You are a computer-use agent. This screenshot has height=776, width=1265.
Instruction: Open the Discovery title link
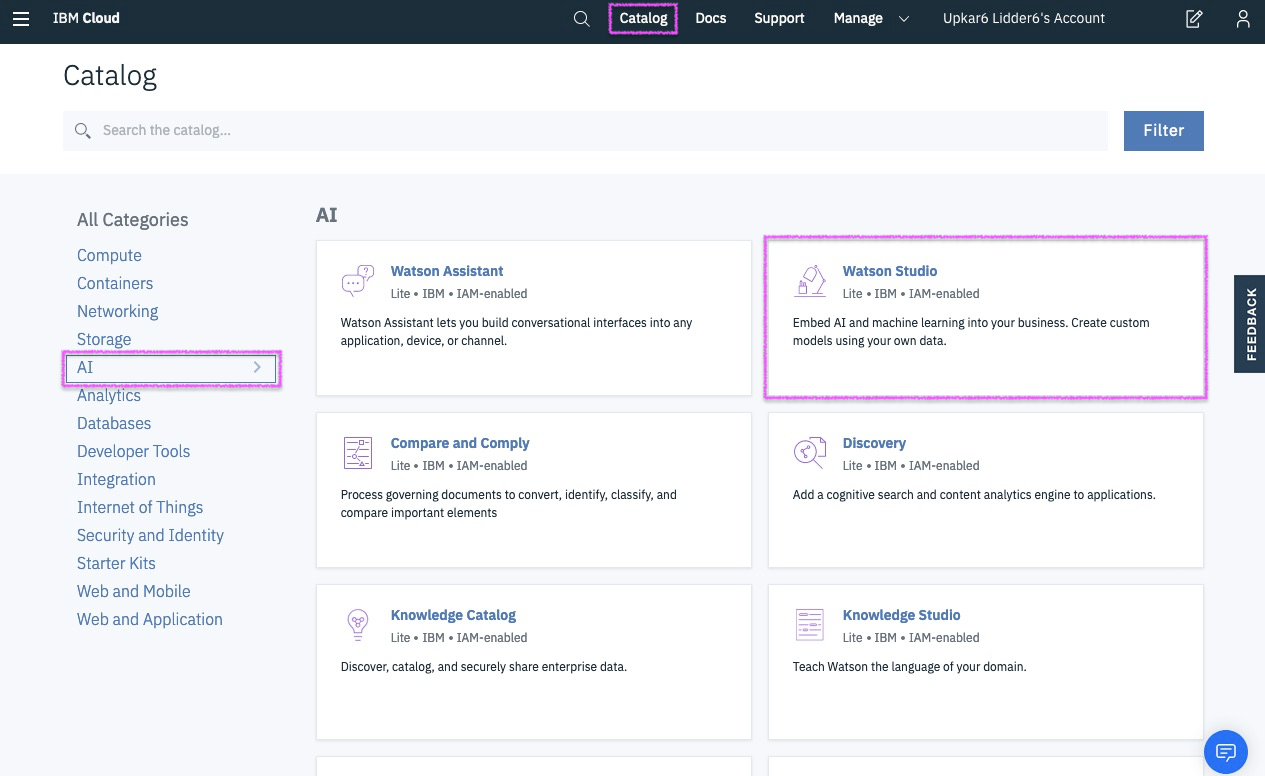[874, 443]
